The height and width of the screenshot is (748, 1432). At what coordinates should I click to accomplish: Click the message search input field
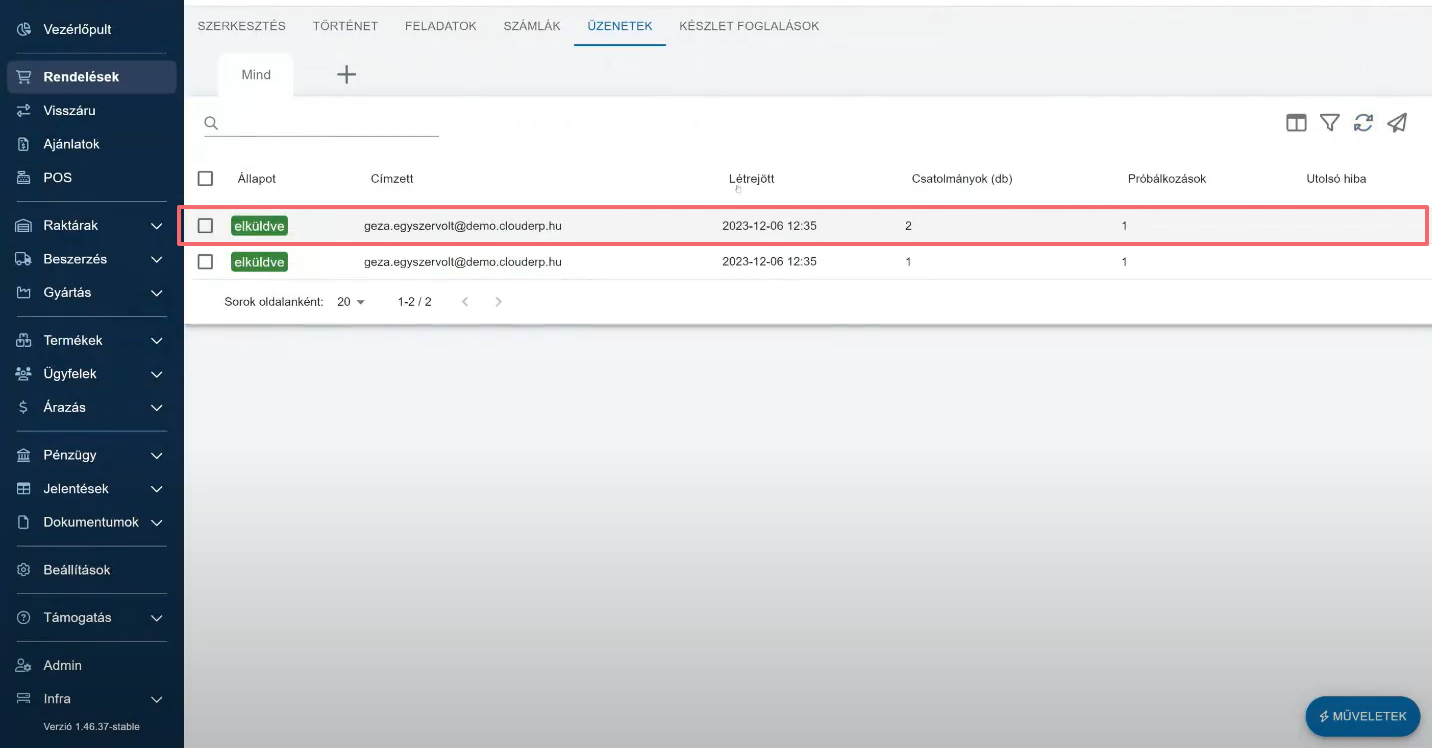point(330,124)
